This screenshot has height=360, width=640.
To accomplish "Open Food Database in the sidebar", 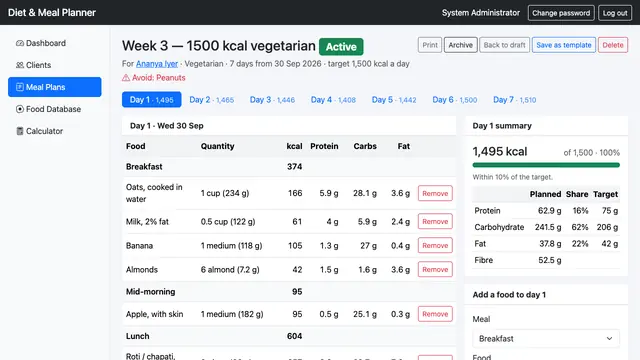I will point(55,109).
